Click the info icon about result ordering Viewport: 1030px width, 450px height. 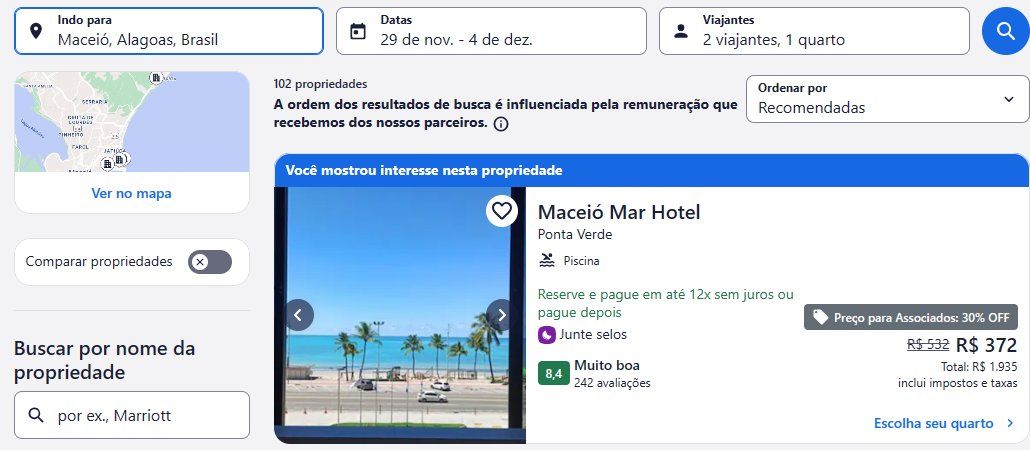501,124
